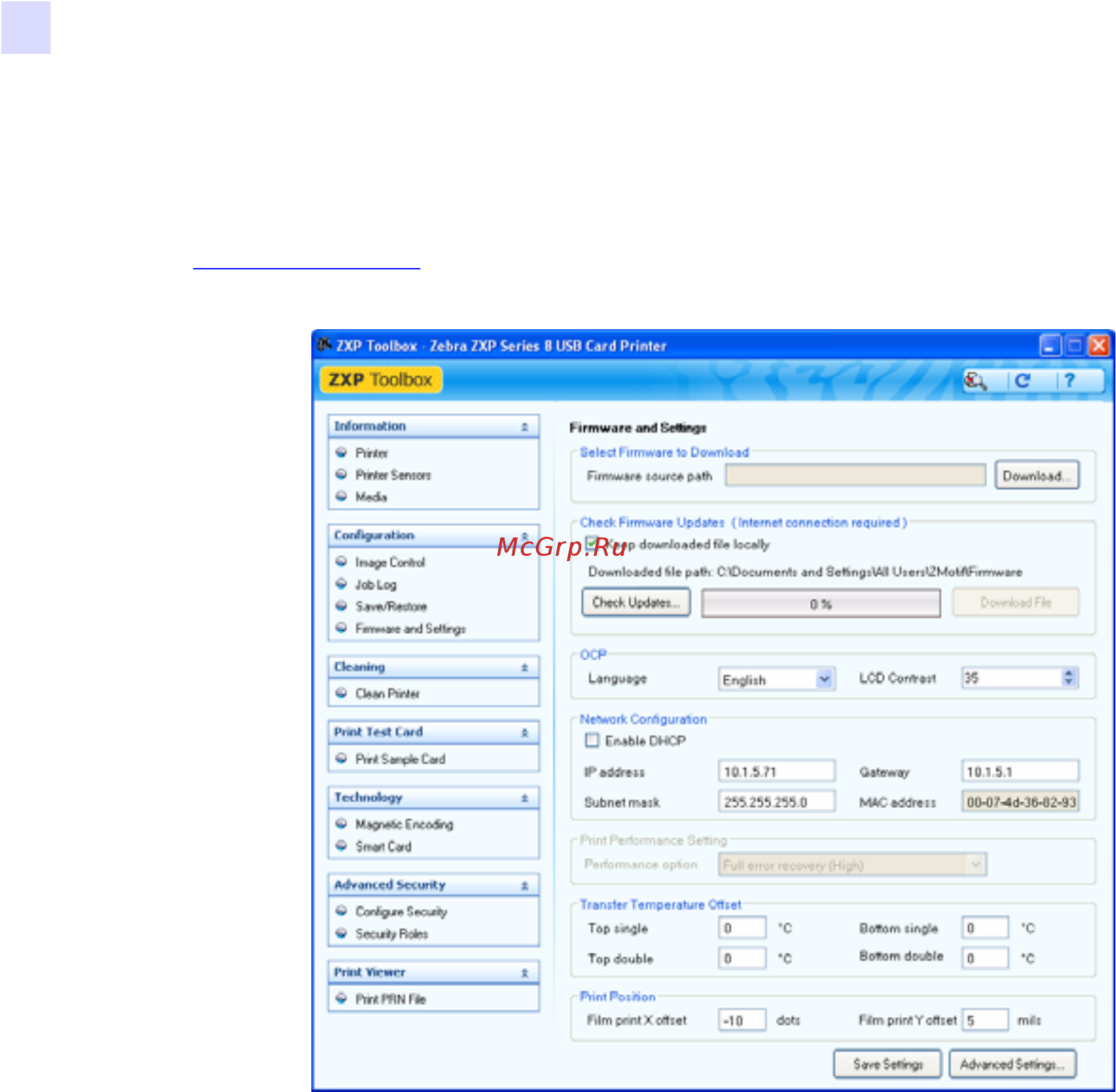
Task: Open Configure Security page
Action: [x=401, y=911]
